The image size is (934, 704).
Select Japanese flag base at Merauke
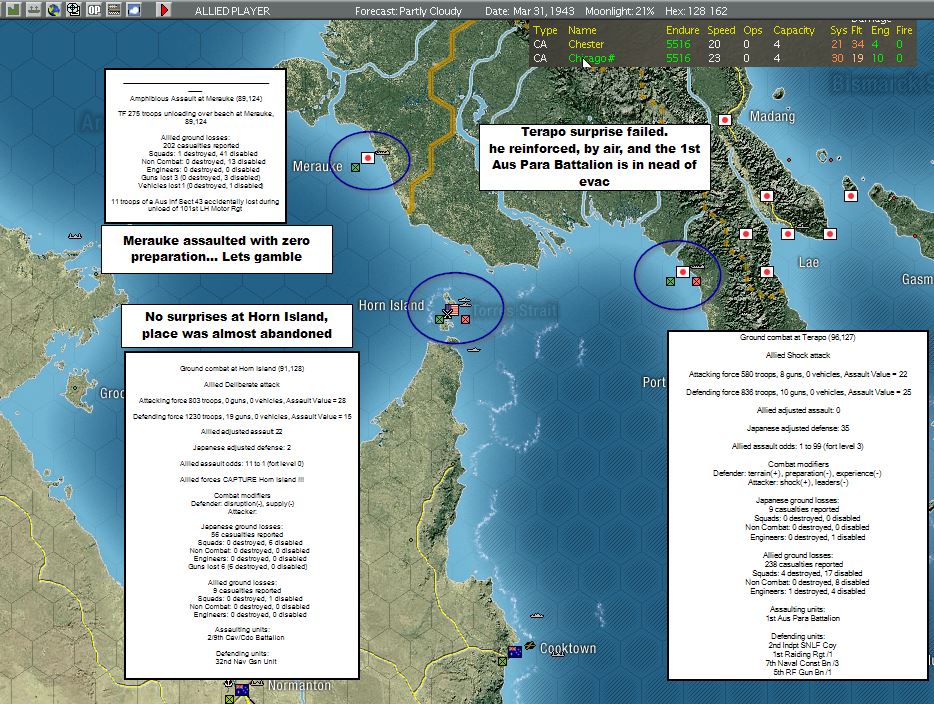[368, 158]
